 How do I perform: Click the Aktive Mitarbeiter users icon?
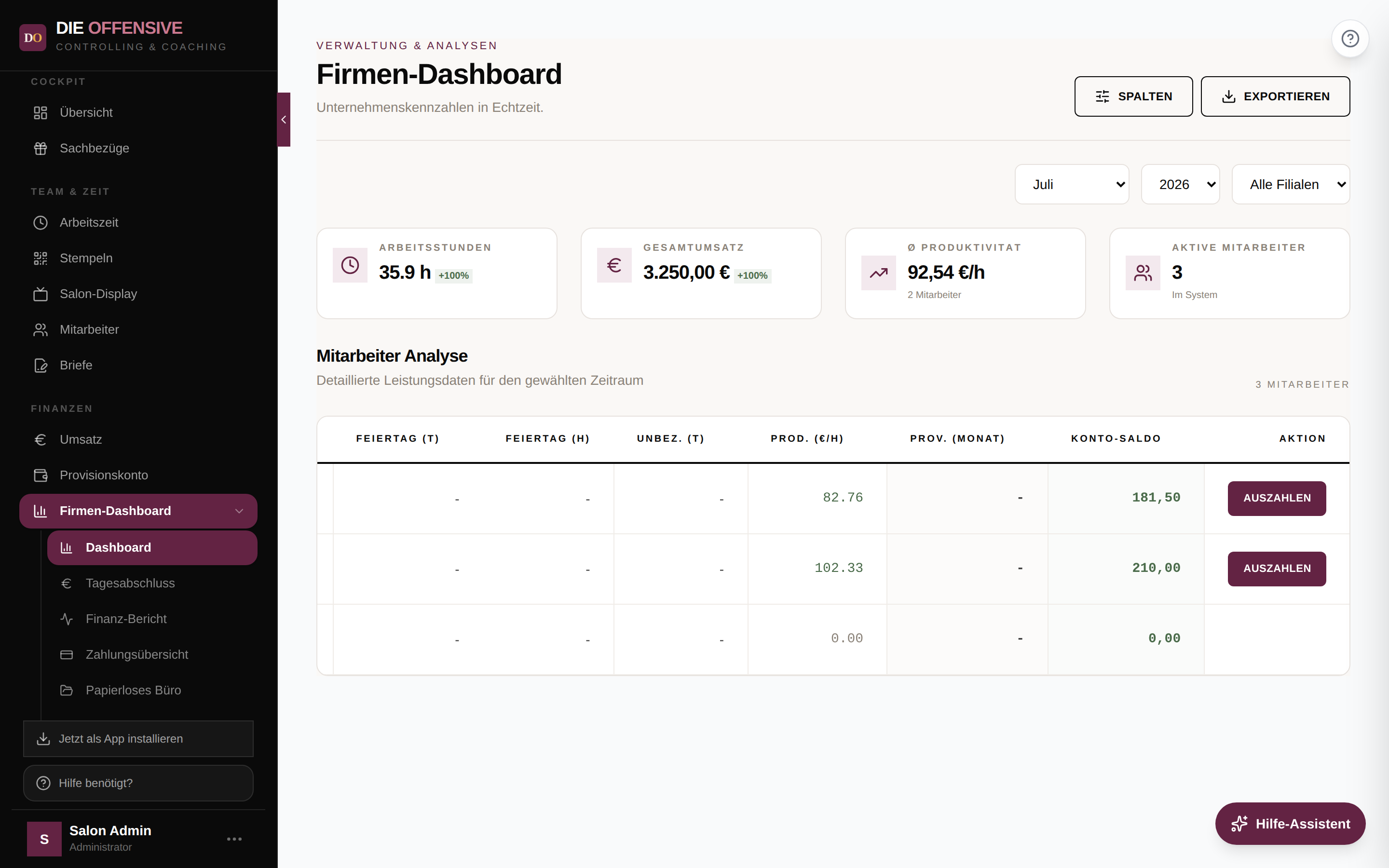1143,272
